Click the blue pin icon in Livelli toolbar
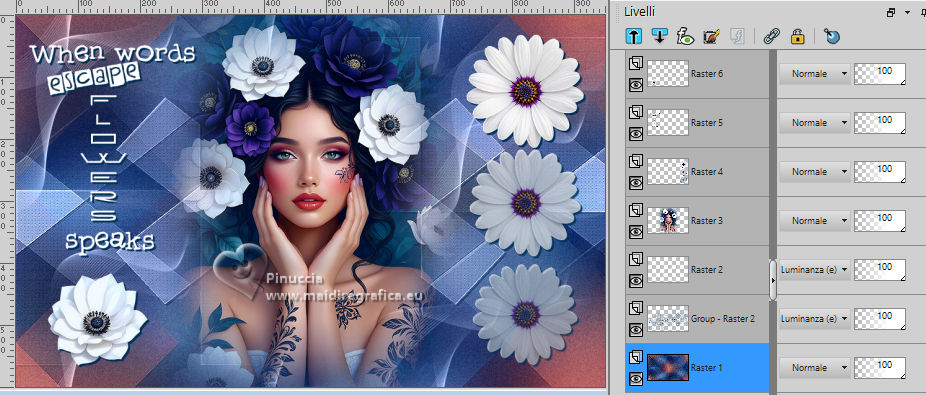The height and width of the screenshot is (395, 926). tap(832, 37)
